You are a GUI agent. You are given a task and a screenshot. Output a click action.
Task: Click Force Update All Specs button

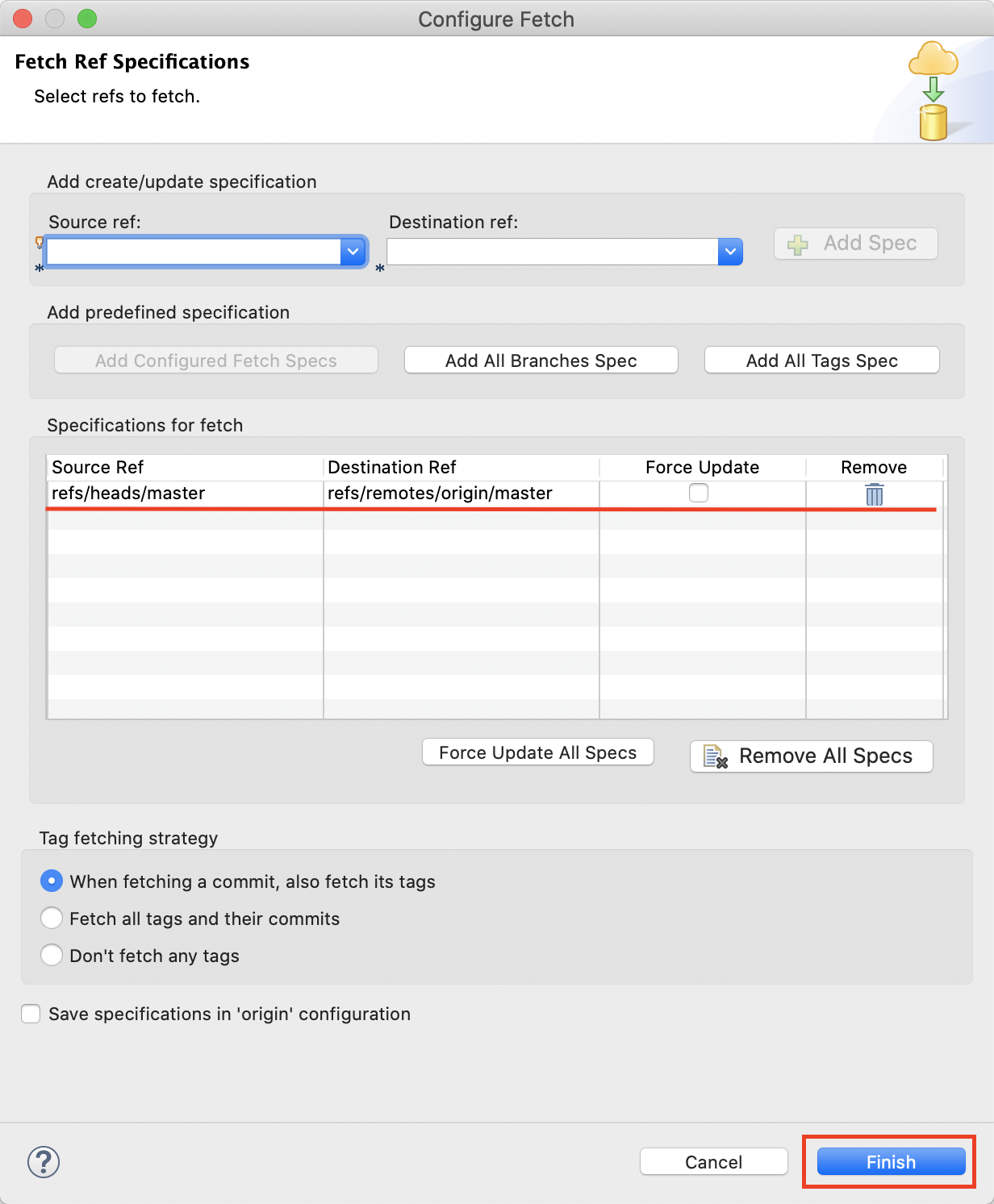click(x=538, y=752)
